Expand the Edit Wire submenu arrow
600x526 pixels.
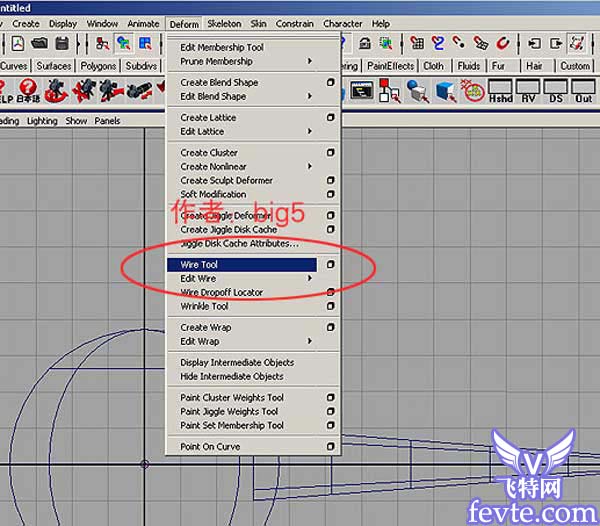point(310,278)
